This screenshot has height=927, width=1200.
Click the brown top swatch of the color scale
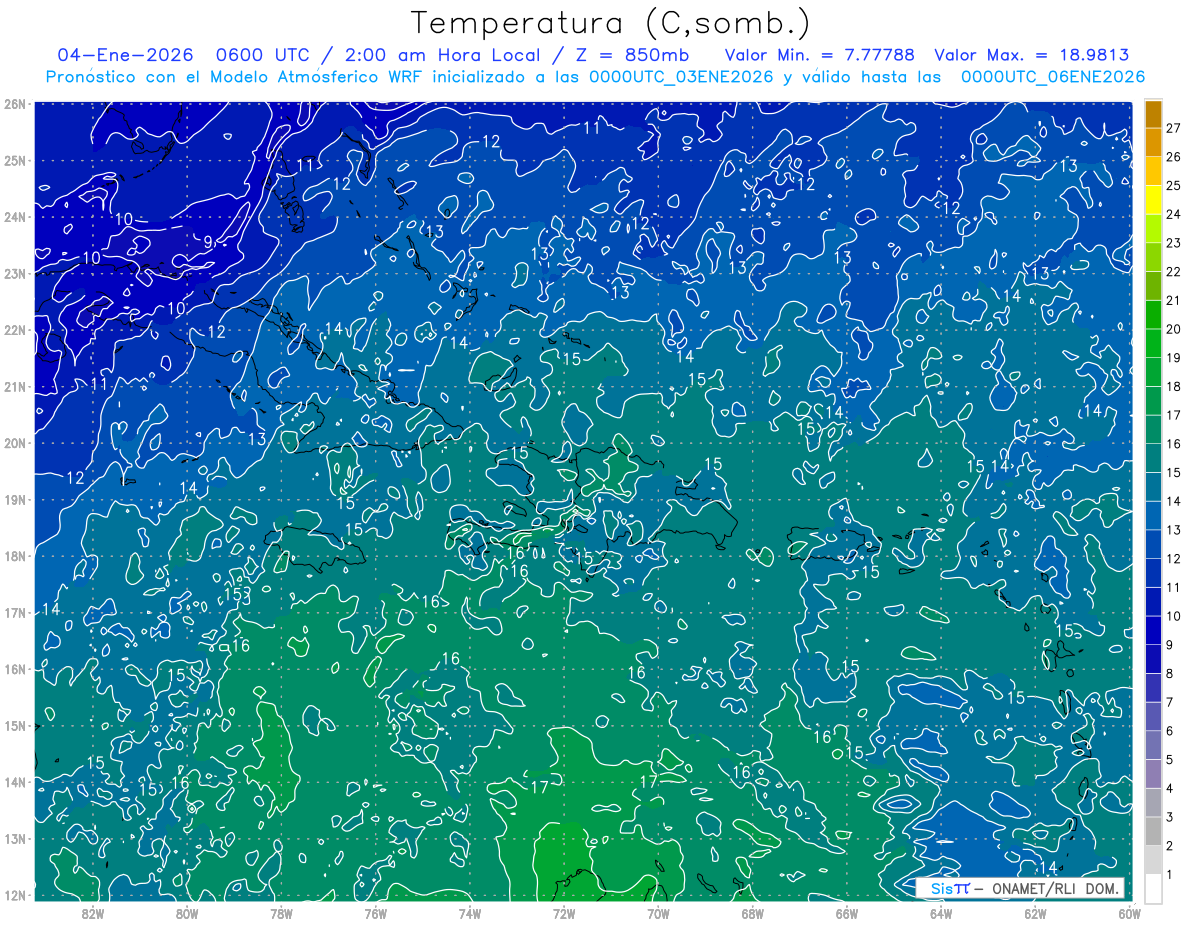[x=1153, y=114]
